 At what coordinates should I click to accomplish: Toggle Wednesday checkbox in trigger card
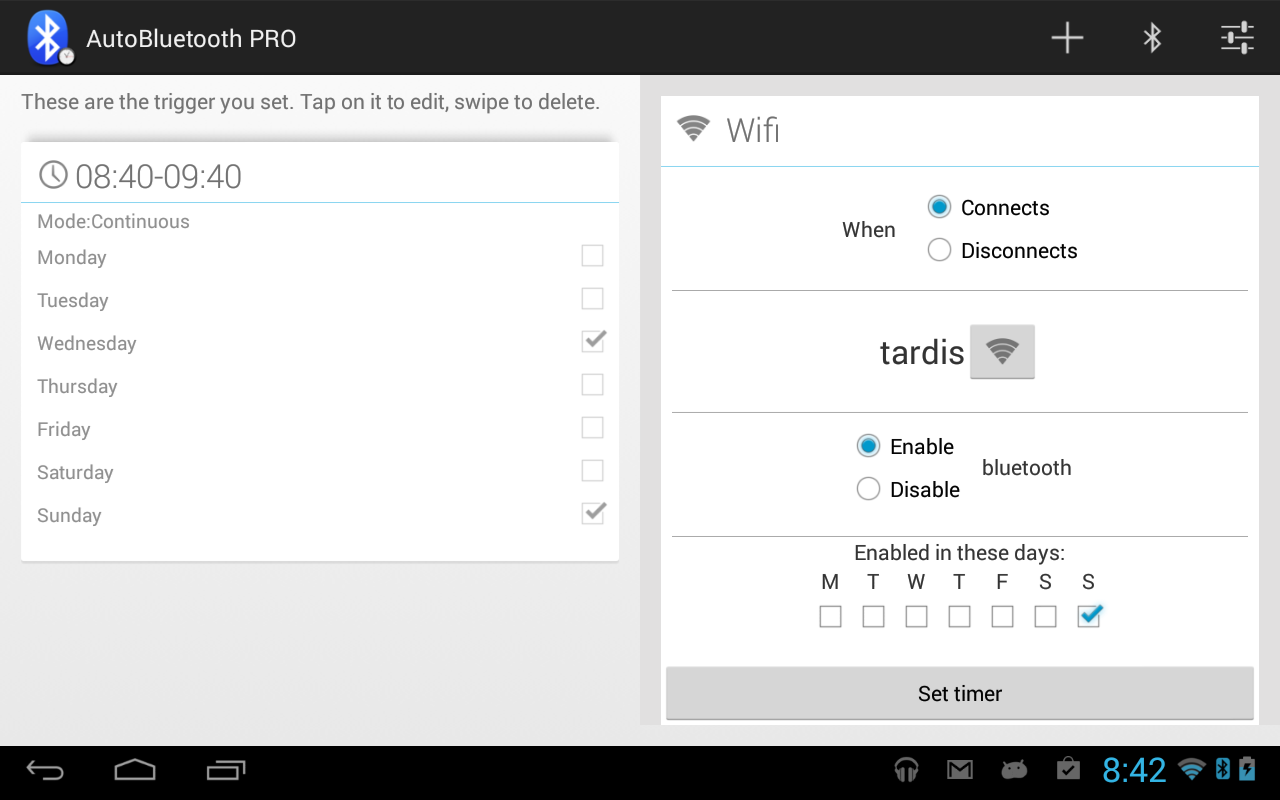click(593, 341)
